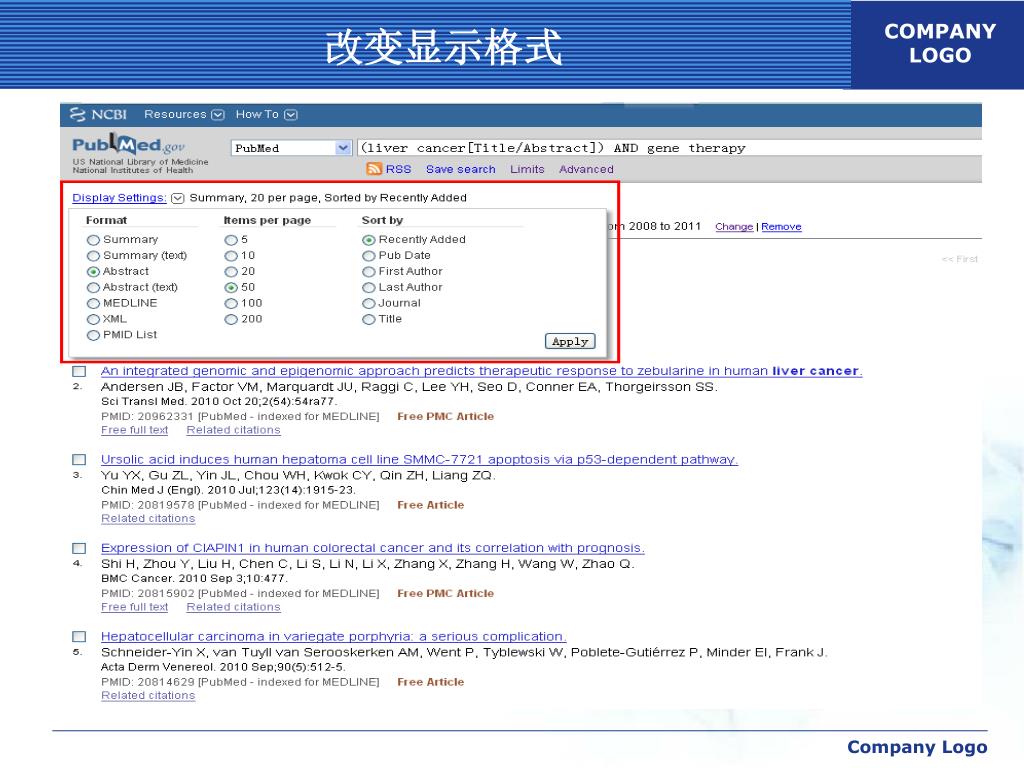This screenshot has height=768, width=1024.
Task: Choose 10 items per page
Action: [231, 256]
